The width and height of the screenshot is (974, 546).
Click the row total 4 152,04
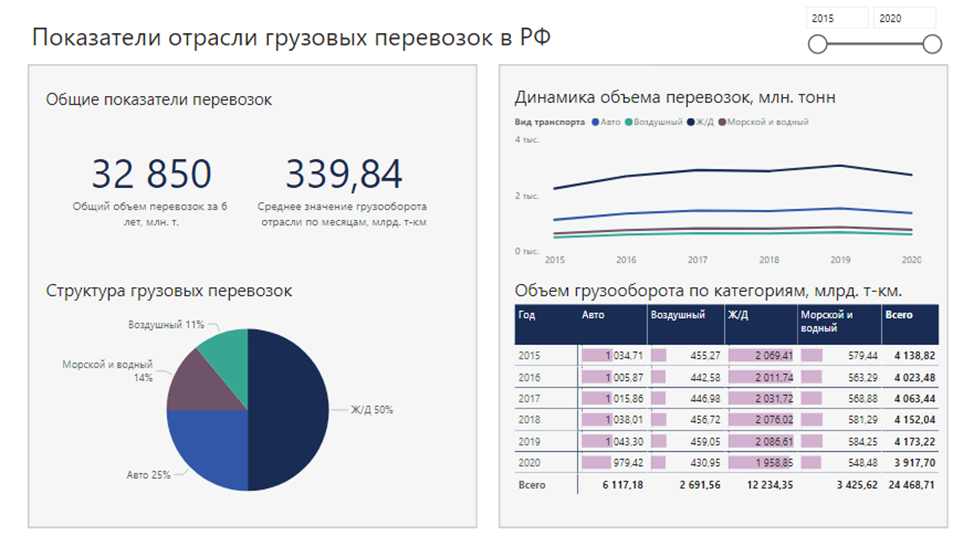[914, 420]
